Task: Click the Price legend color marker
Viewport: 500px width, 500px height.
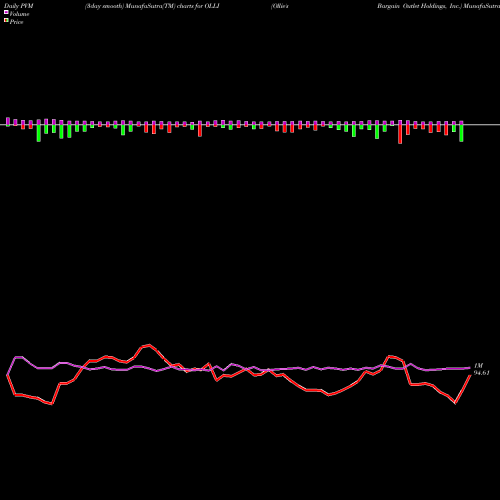Action: (x=6, y=20)
